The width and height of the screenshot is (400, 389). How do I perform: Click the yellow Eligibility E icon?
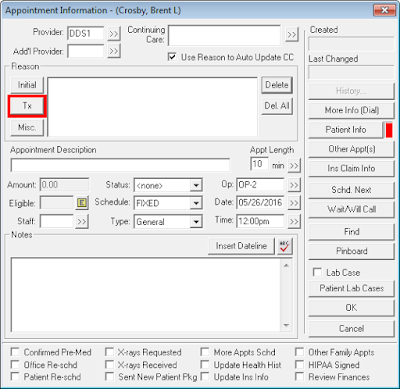(x=82, y=203)
